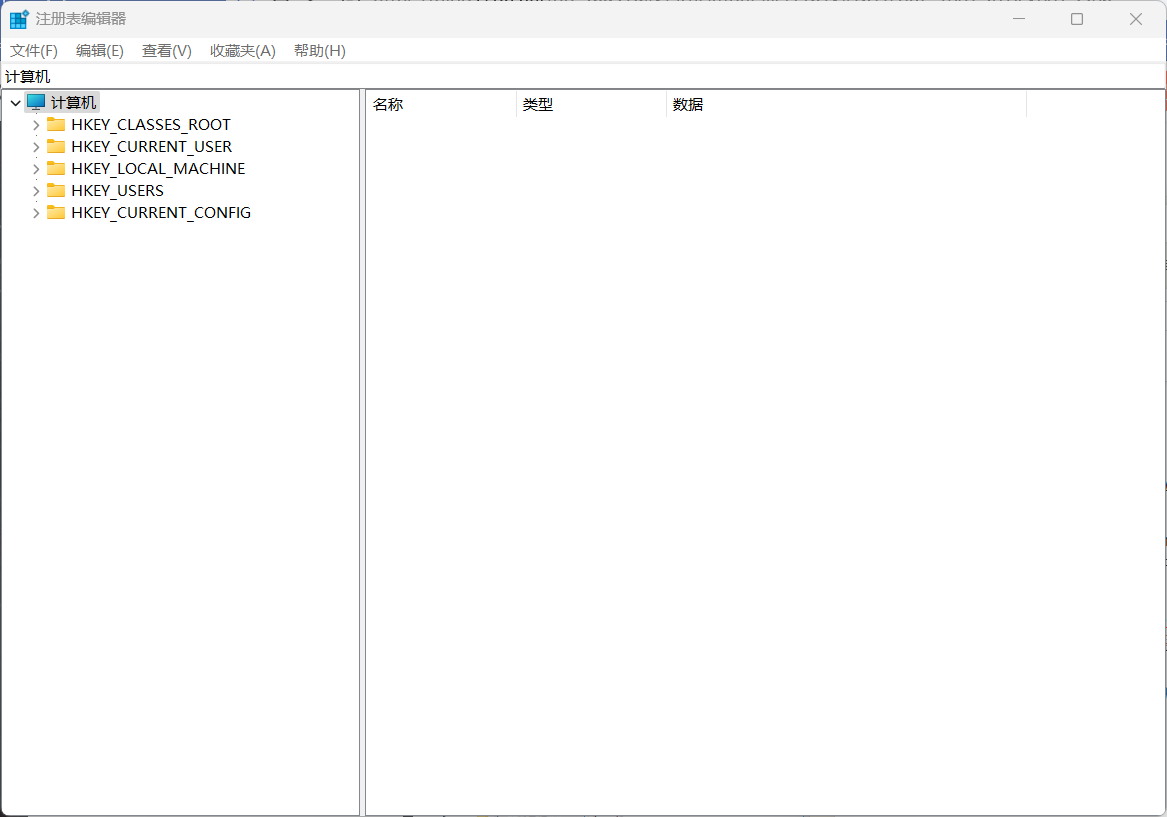Click the computer icon beside 计算机 node

point(36,102)
